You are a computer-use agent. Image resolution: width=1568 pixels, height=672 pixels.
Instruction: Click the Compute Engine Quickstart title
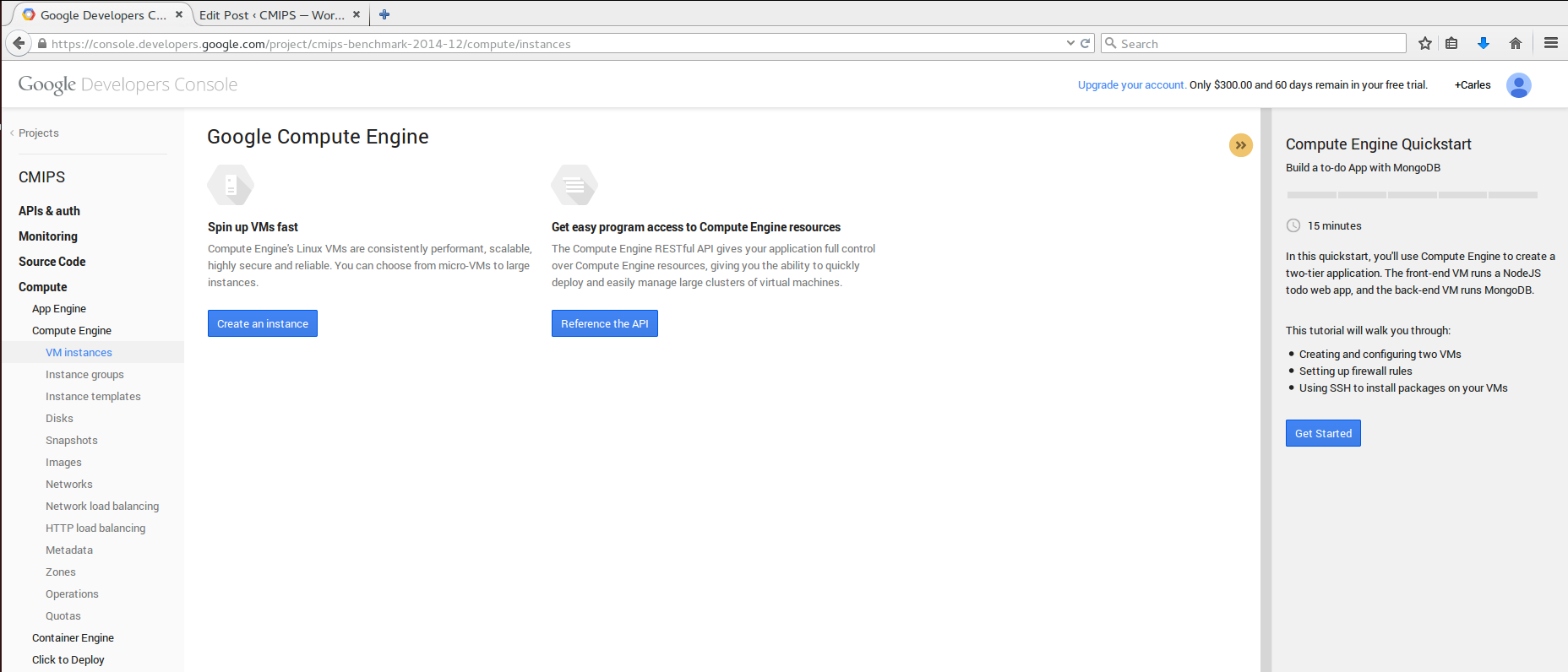[1379, 144]
